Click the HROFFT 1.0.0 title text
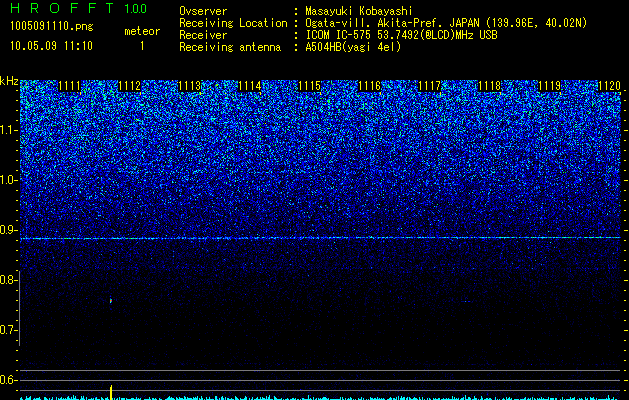629x400 pixels. 79,8
